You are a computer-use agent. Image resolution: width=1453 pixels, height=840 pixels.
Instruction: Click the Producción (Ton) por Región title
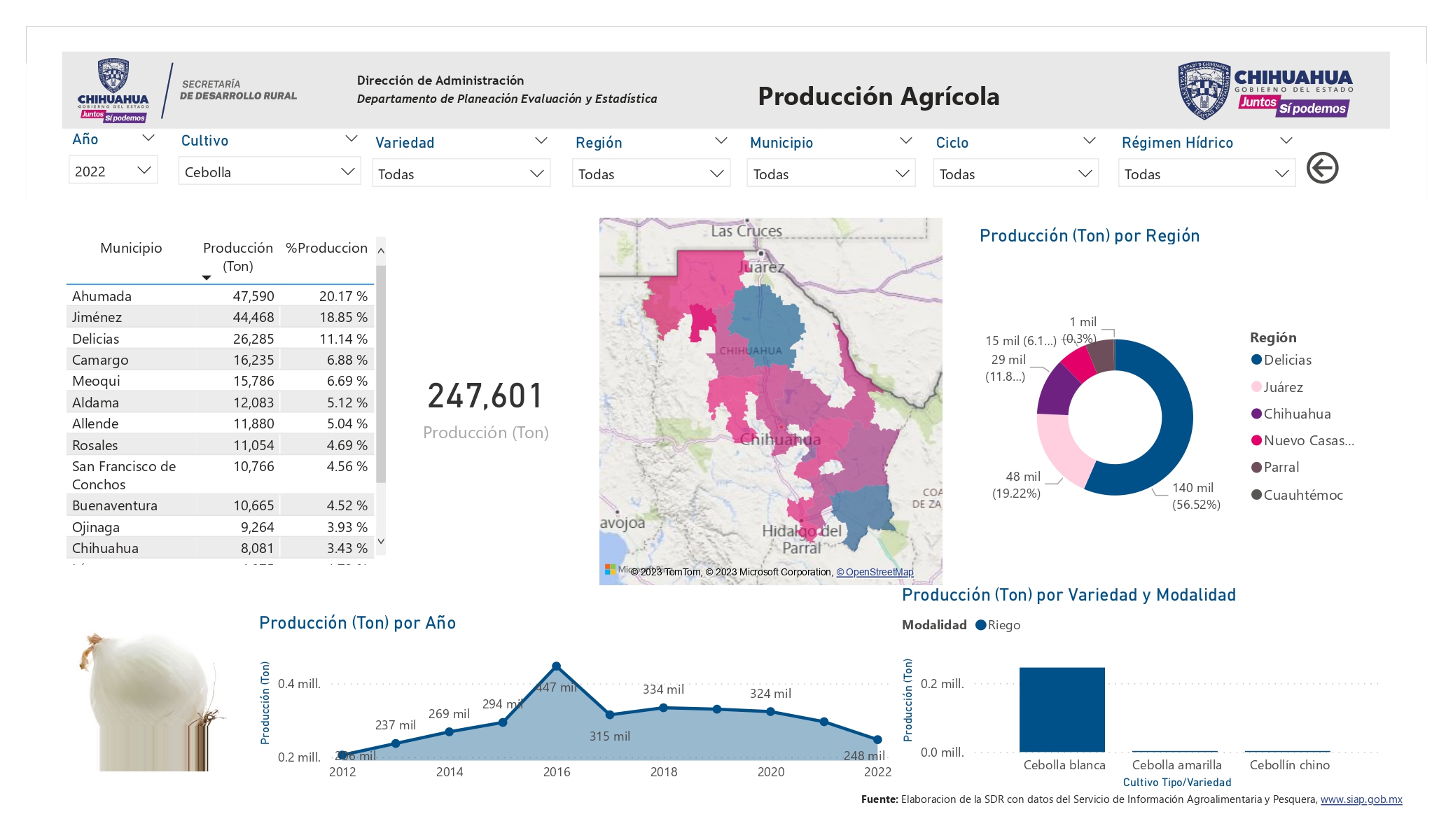point(1090,236)
